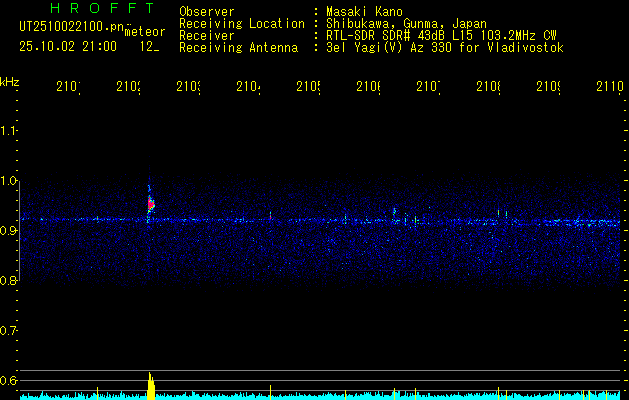
Task: Click the tall yellow peak in power graph
Action: pos(151,386)
